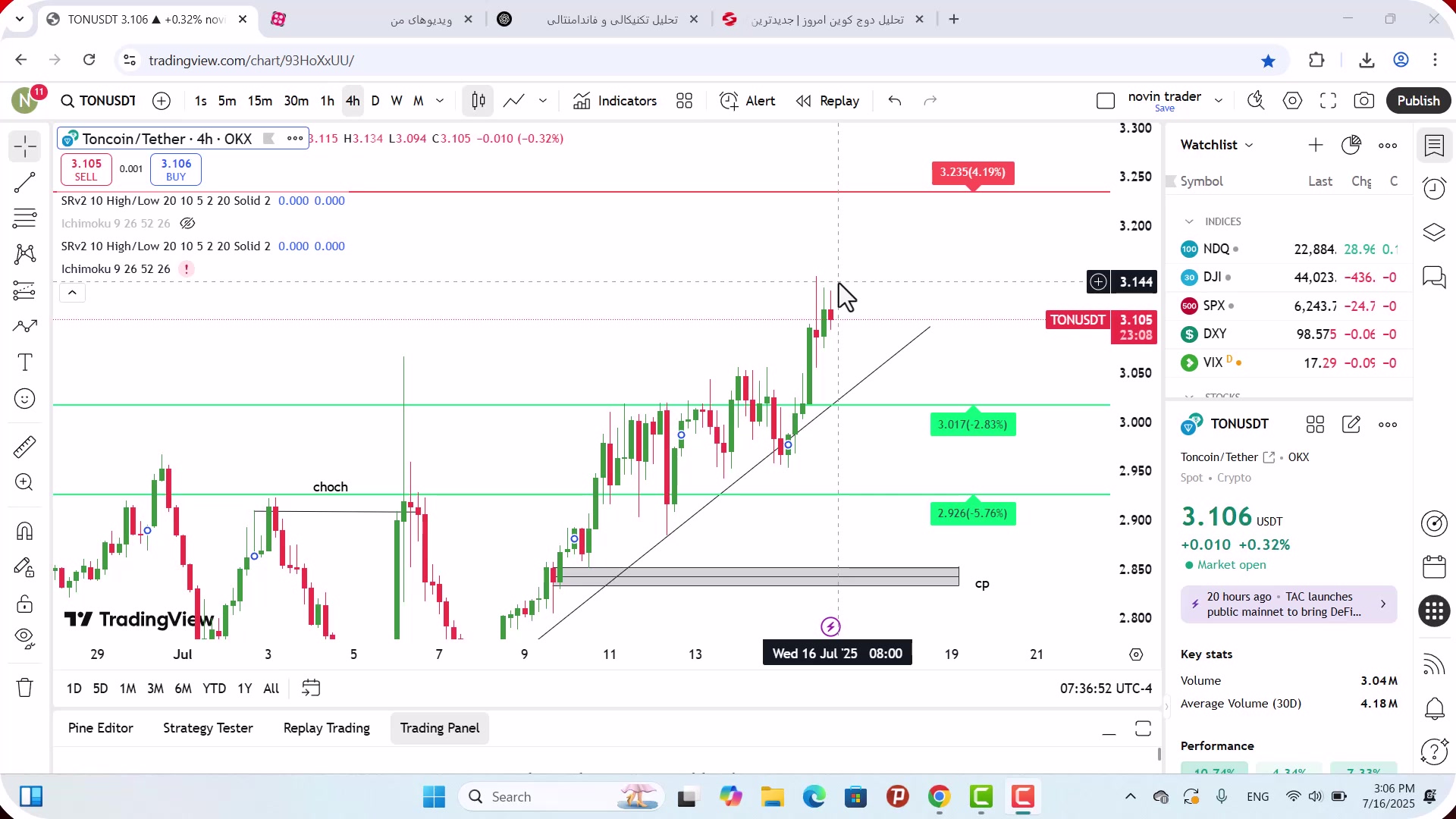
Task: Open the Chats panel icon
Action: (1434, 277)
